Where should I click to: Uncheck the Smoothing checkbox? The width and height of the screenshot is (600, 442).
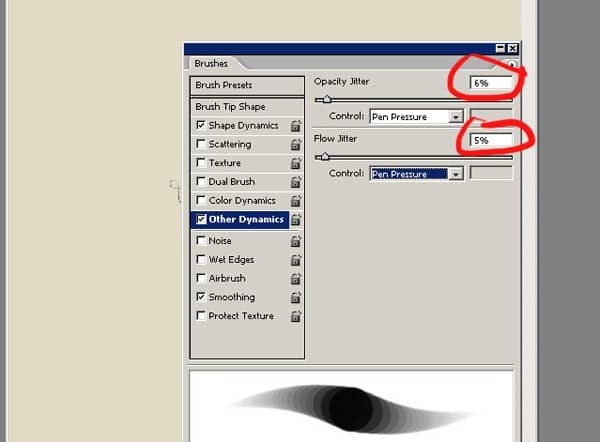click(201, 296)
